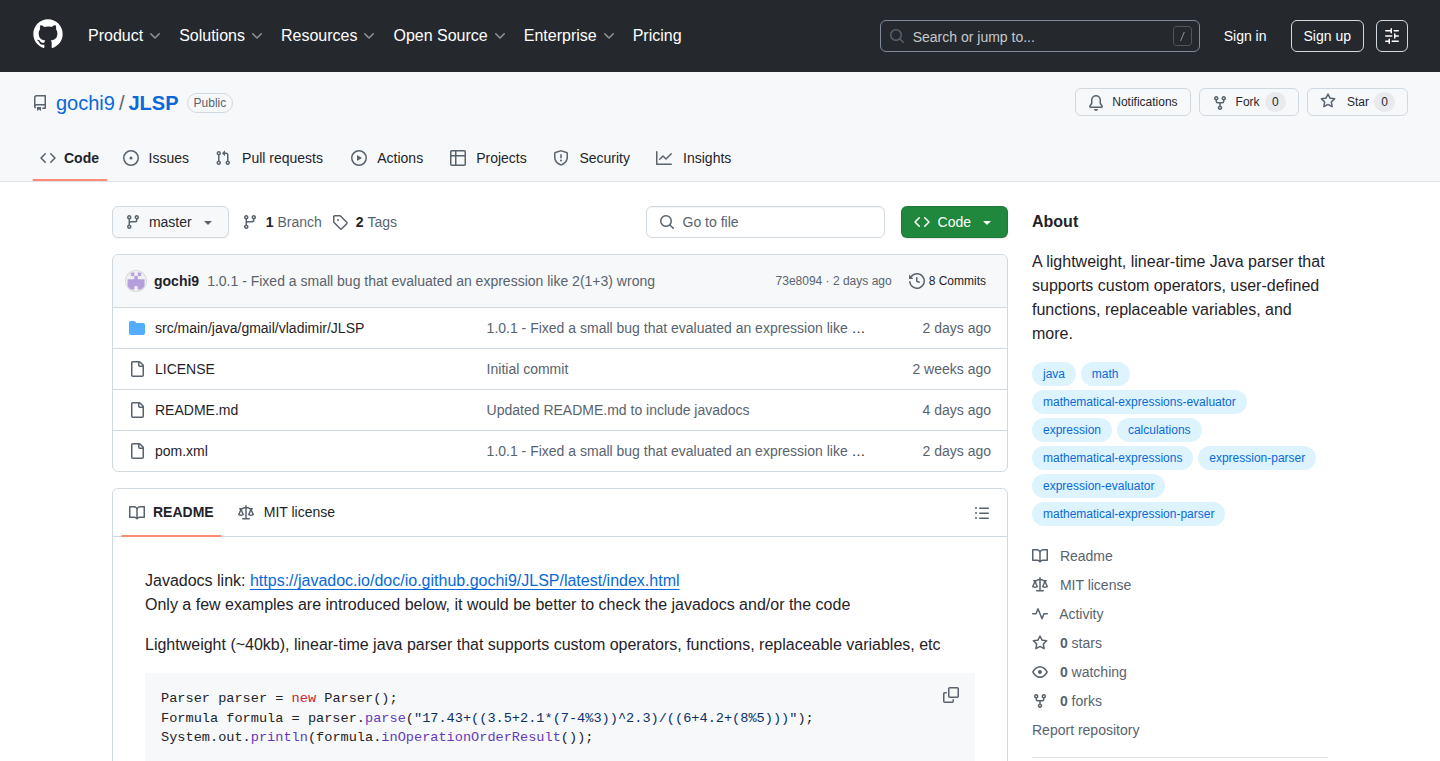1440x761 pixels.
Task: Switch to the Projects tab
Action: tap(488, 158)
